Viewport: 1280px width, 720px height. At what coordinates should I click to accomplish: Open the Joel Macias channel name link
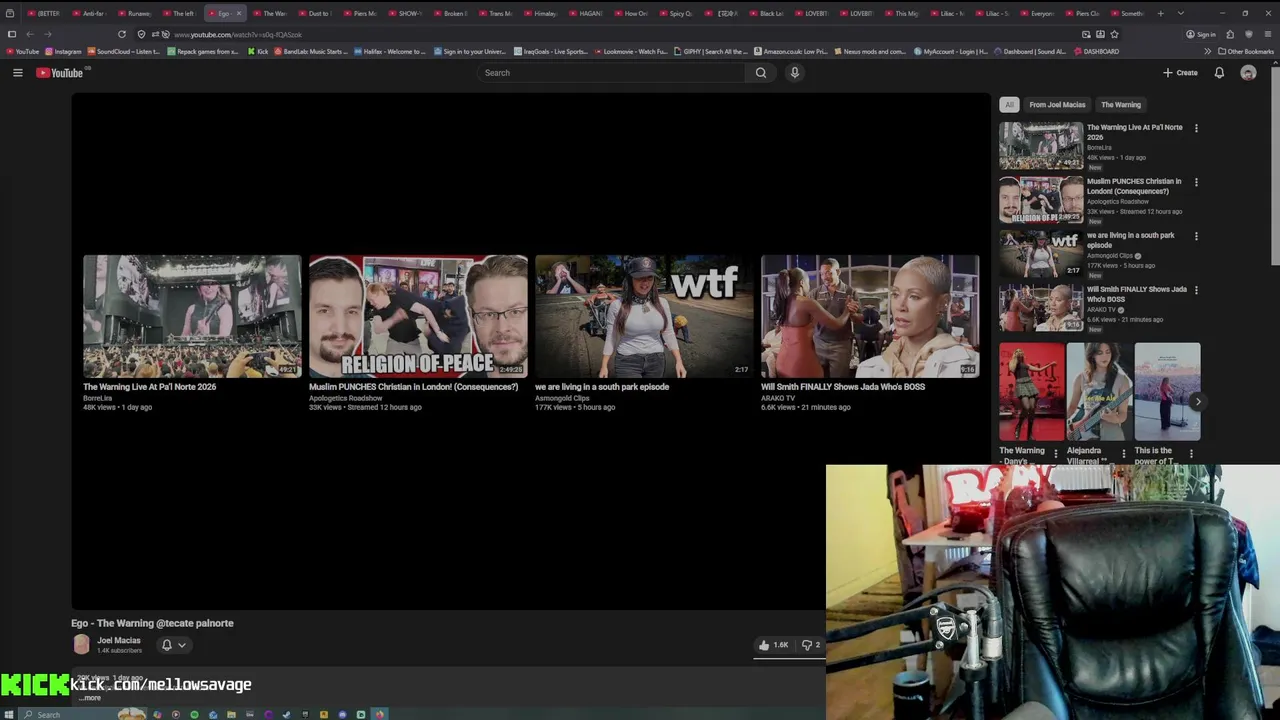click(119, 640)
